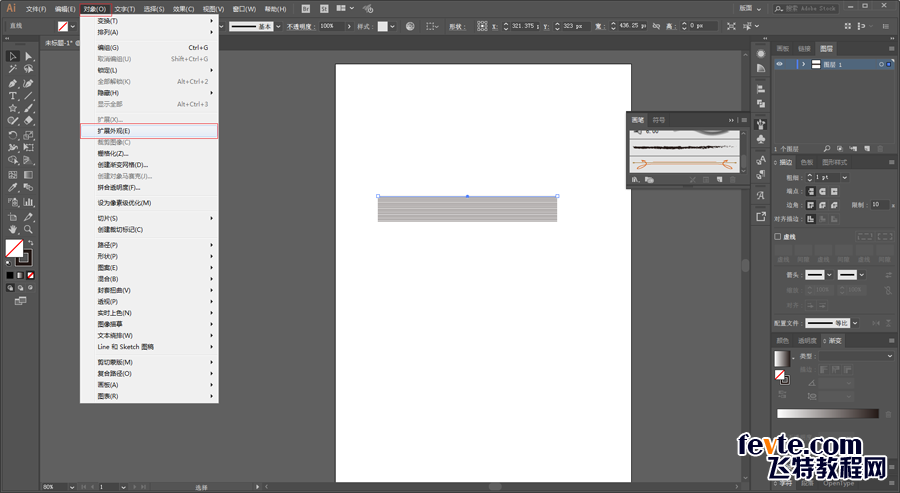900x493 pixels.
Task: Choose the butt cap stroke option
Action: click(810, 191)
